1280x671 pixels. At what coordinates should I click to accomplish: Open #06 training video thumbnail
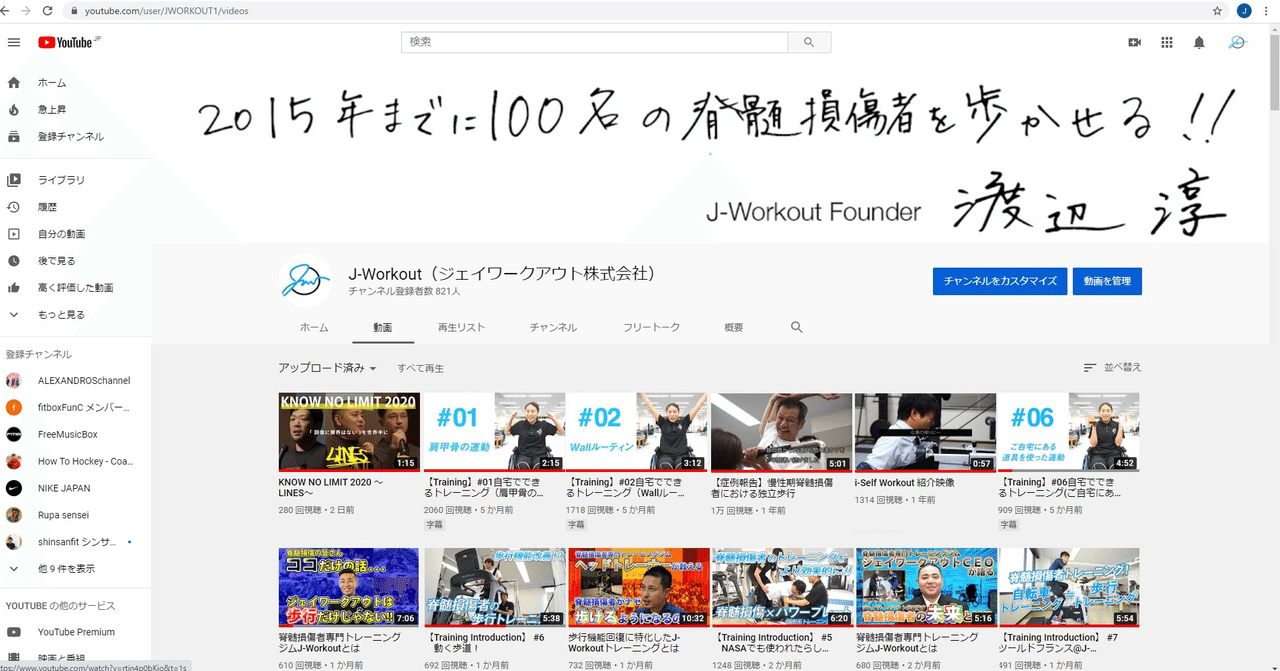[x=1071, y=432]
